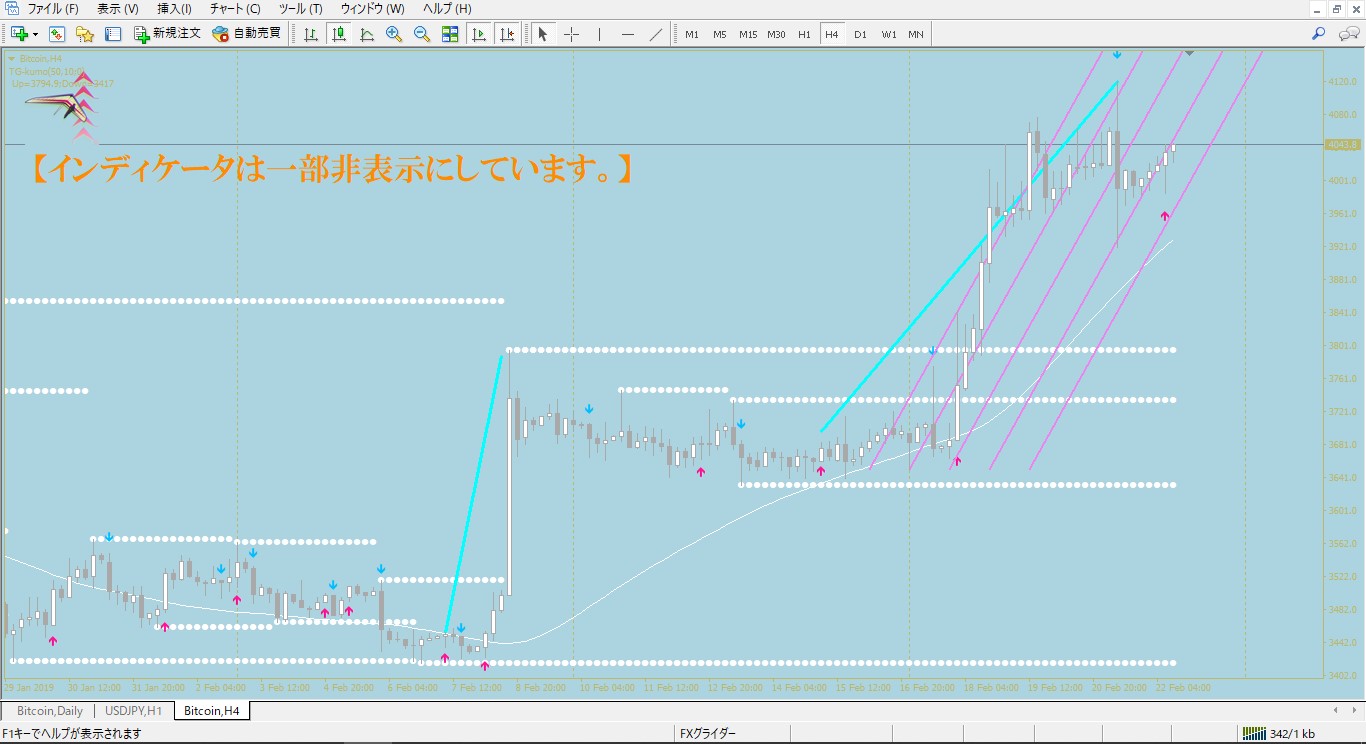The image size is (1366, 744).
Task: Switch to the Bitcoin,Daily chart tab
Action: pos(49,711)
